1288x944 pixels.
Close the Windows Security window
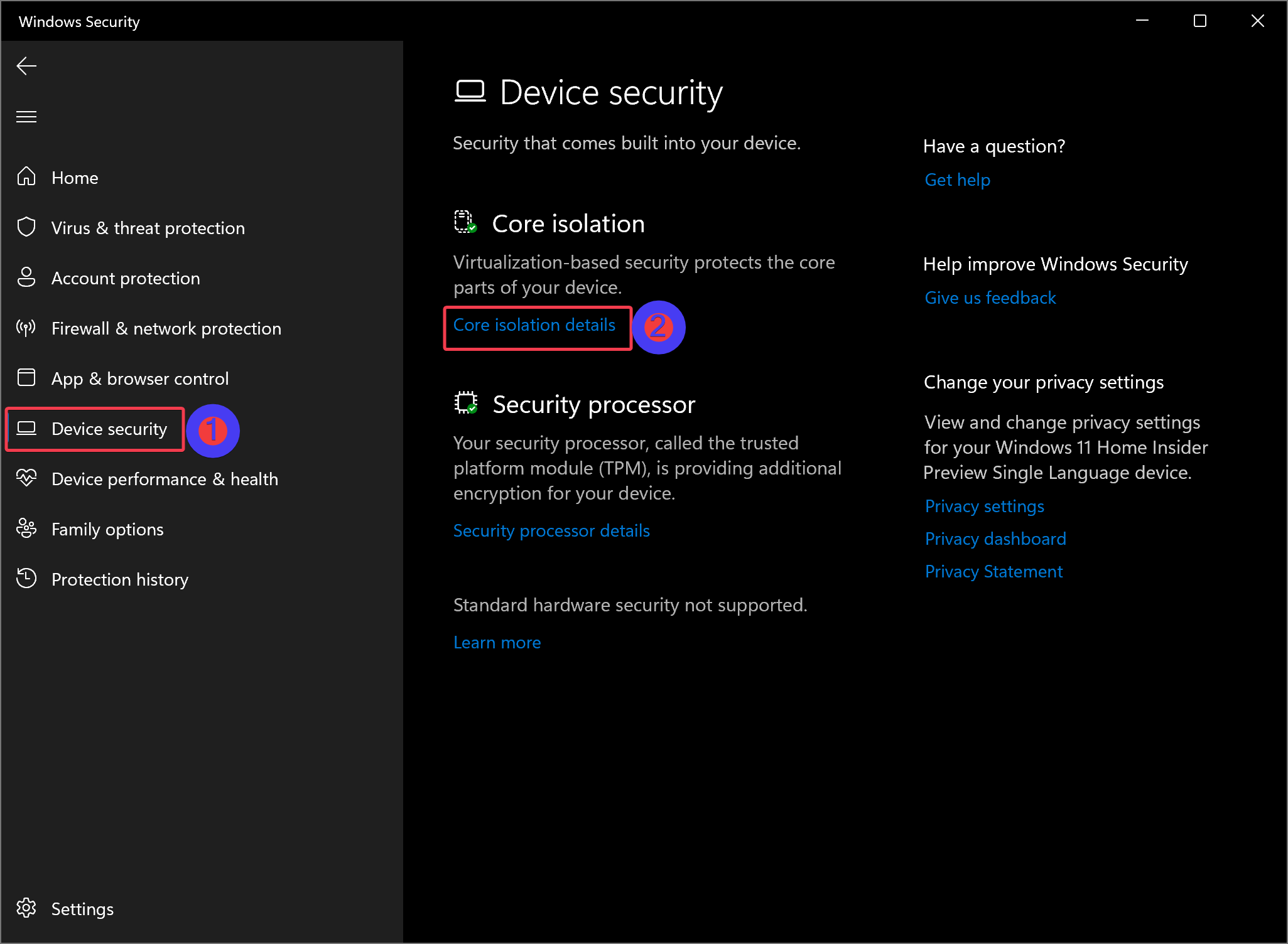1258,21
